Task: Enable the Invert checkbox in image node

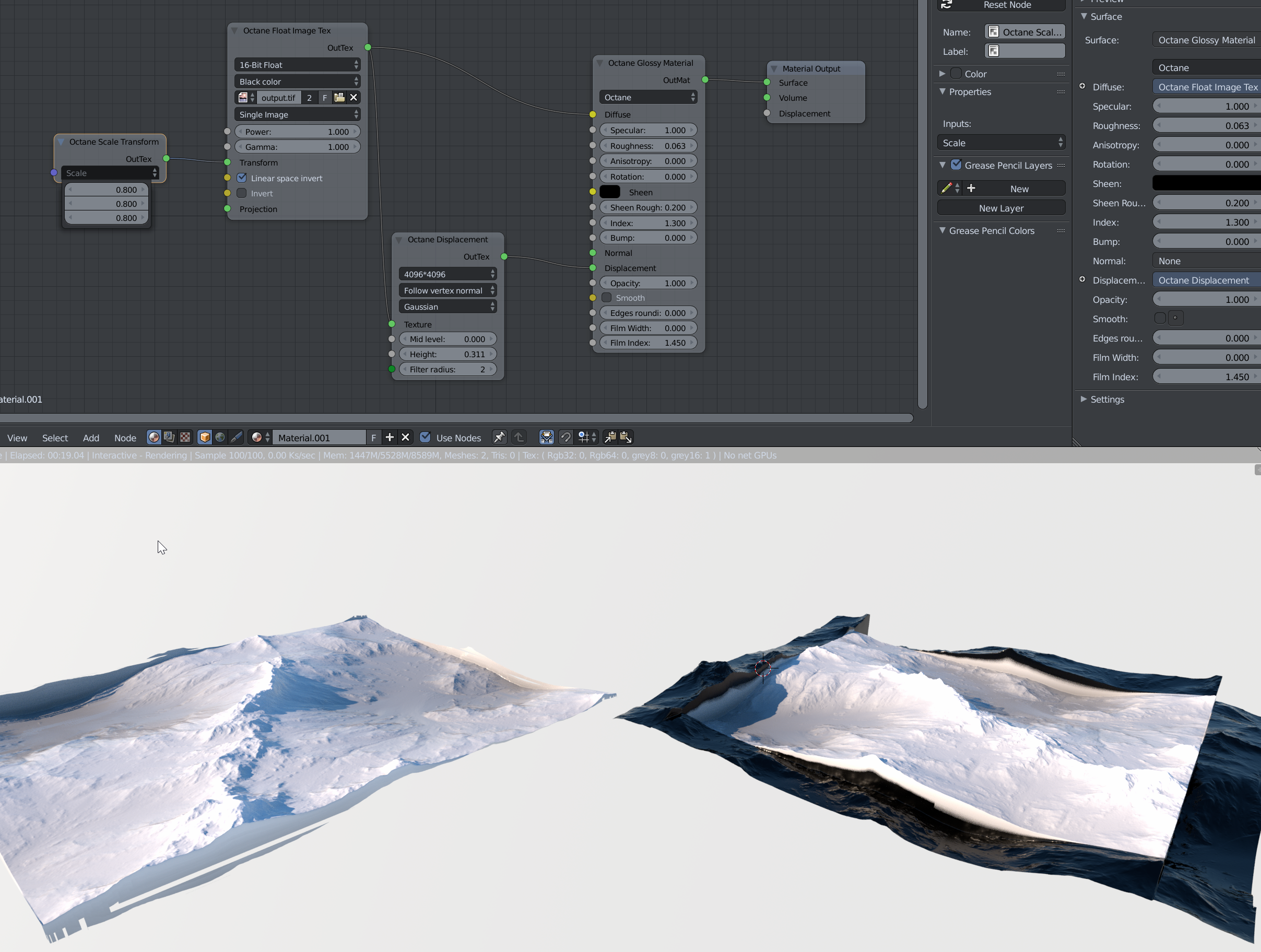Action: point(242,193)
